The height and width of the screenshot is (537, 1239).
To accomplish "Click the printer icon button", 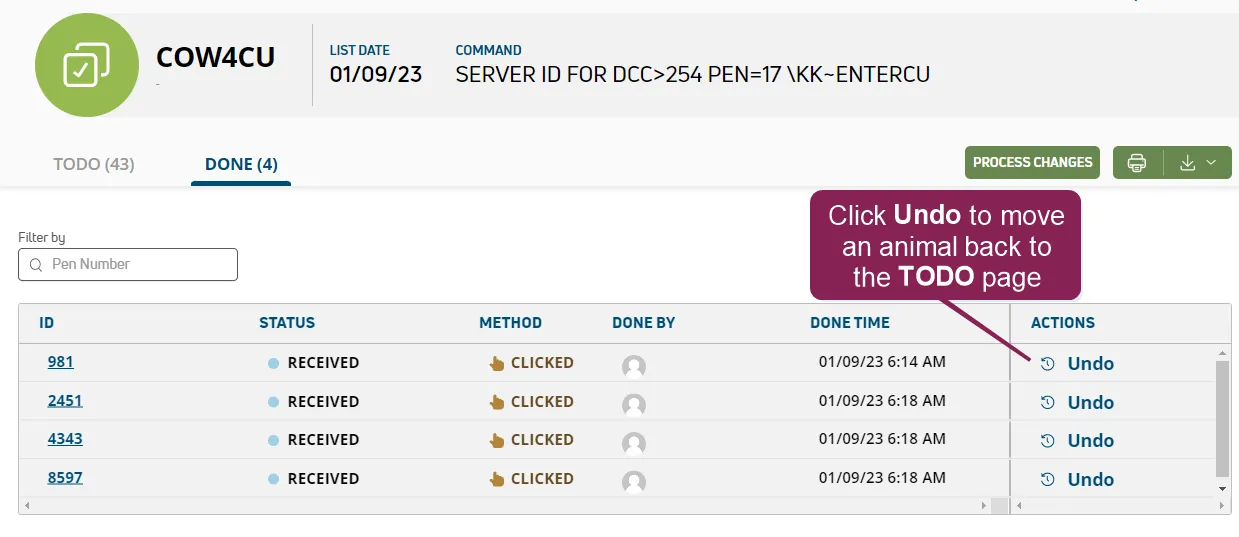I will [1137, 163].
